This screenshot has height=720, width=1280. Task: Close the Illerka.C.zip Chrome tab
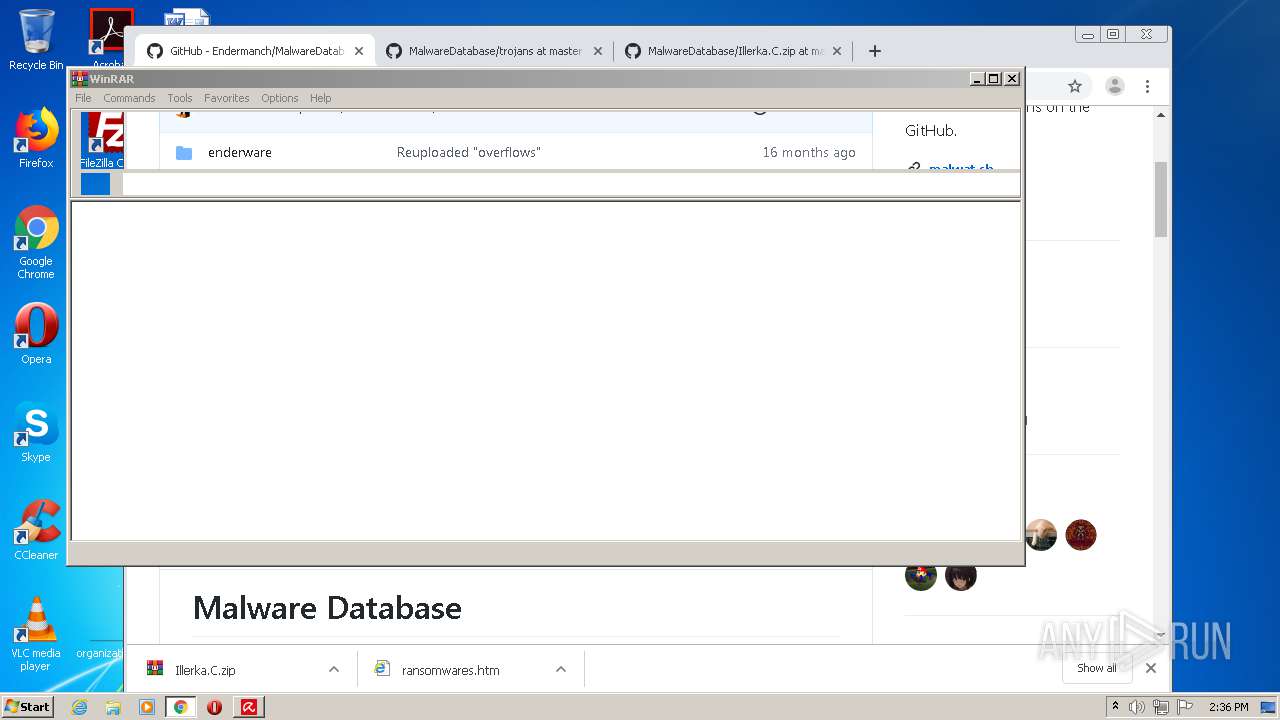(837, 51)
